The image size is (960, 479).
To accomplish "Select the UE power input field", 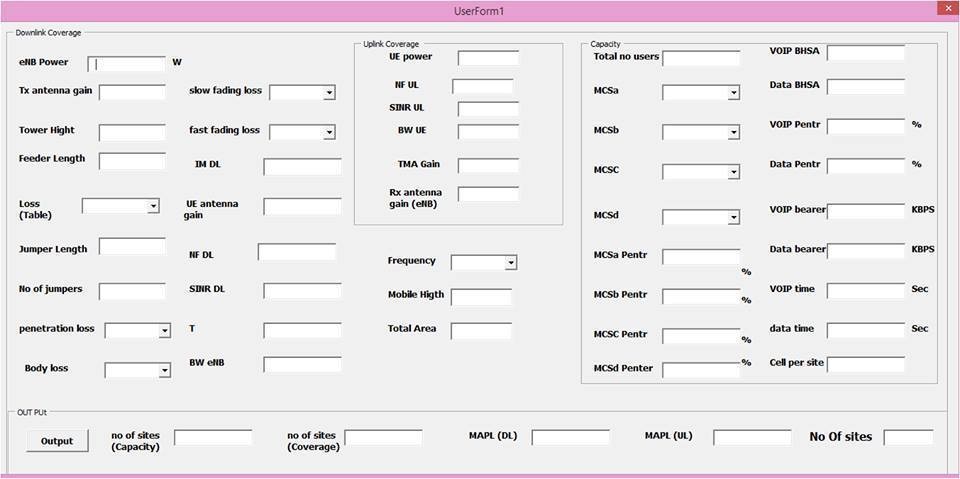I will 488,58.
